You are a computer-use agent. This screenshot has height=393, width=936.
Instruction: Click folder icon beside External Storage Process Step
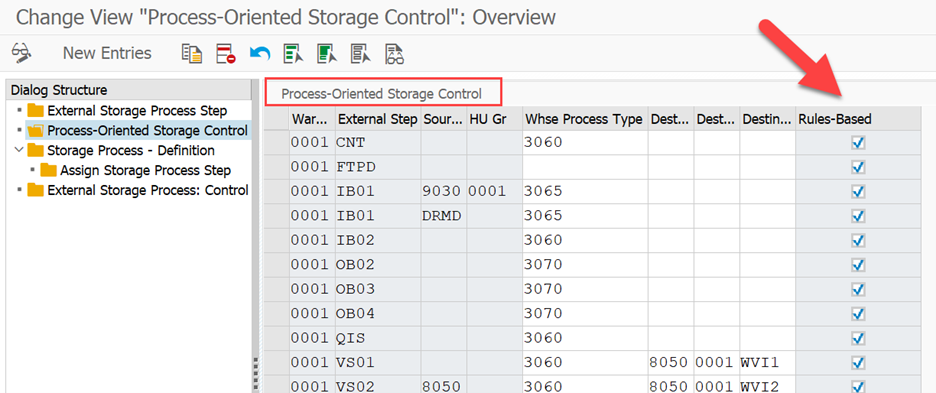click(x=36, y=110)
